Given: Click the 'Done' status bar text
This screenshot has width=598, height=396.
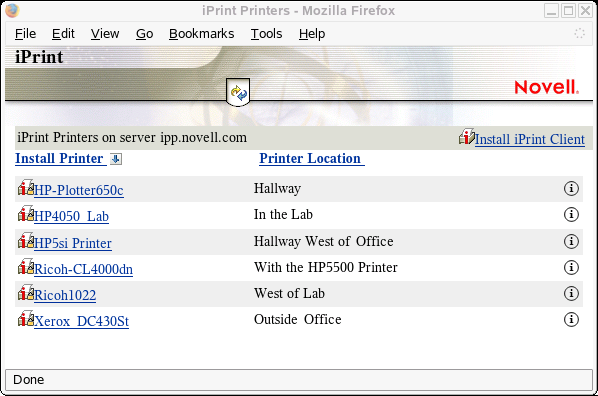Looking at the screenshot, I should pos(29,380).
